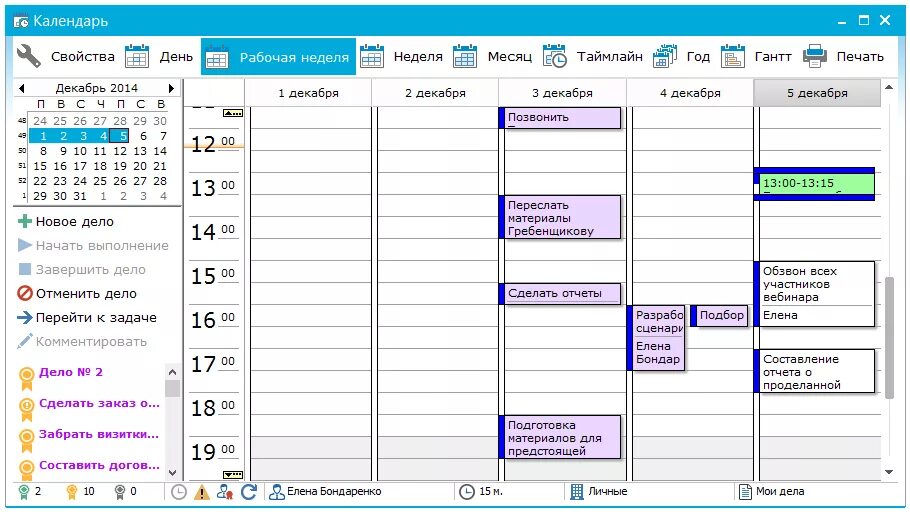The width and height of the screenshot is (910, 512).
Task: Click refresh icon in status bar
Action: [x=249, y=492]
